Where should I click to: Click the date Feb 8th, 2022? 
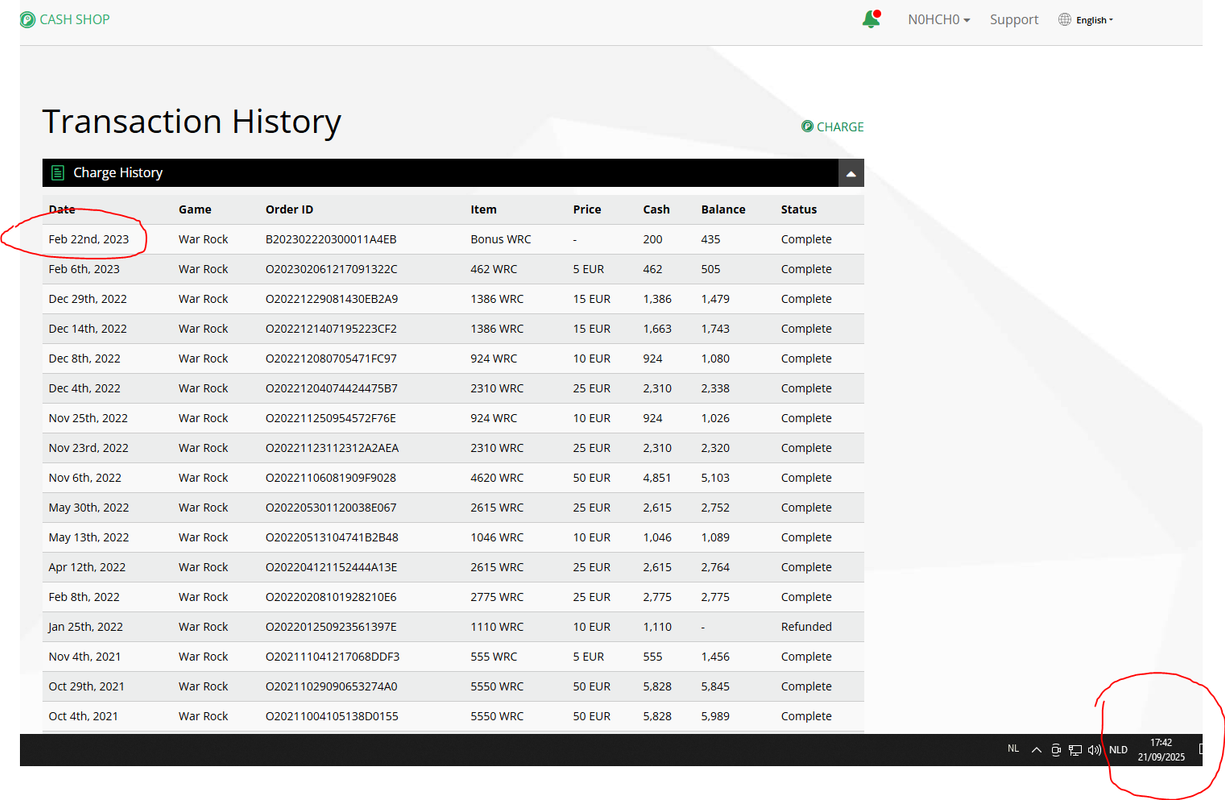[84, 597]
